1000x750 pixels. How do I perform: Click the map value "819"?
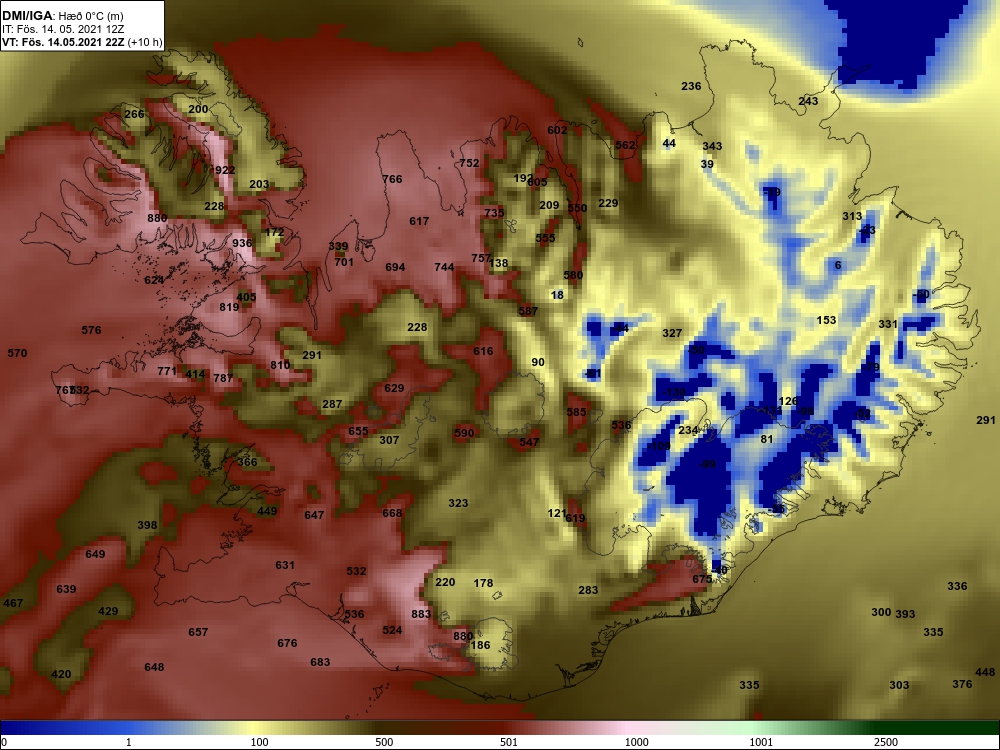pos(229,307)
